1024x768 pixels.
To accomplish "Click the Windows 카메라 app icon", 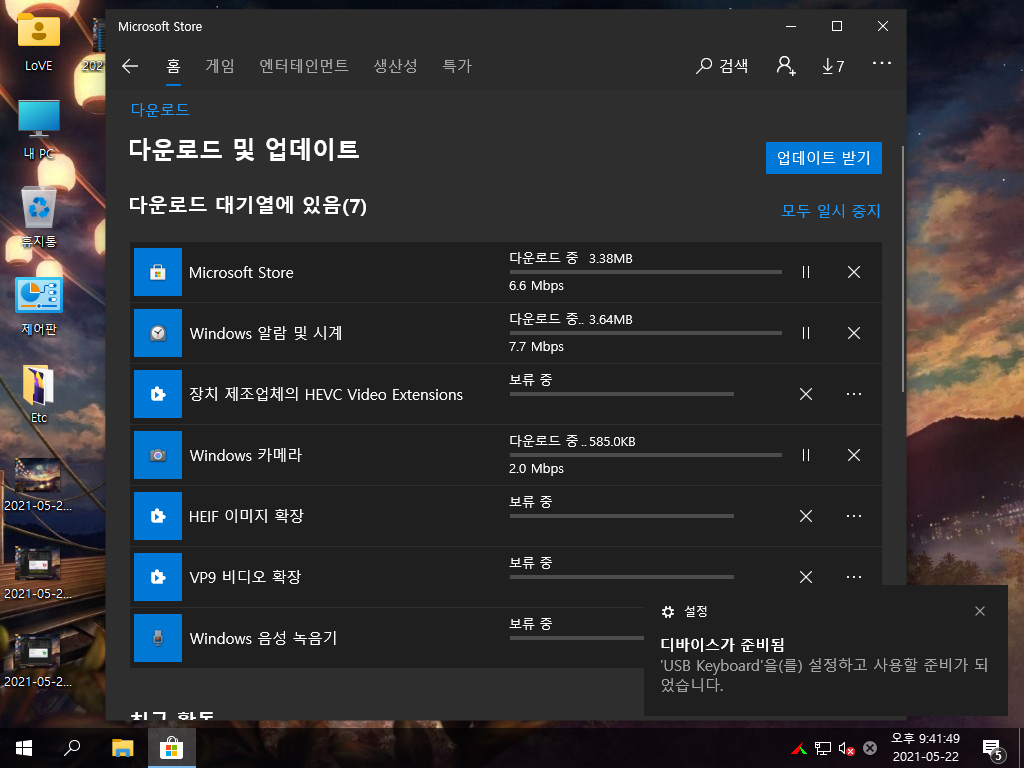I will pos(158,455).
